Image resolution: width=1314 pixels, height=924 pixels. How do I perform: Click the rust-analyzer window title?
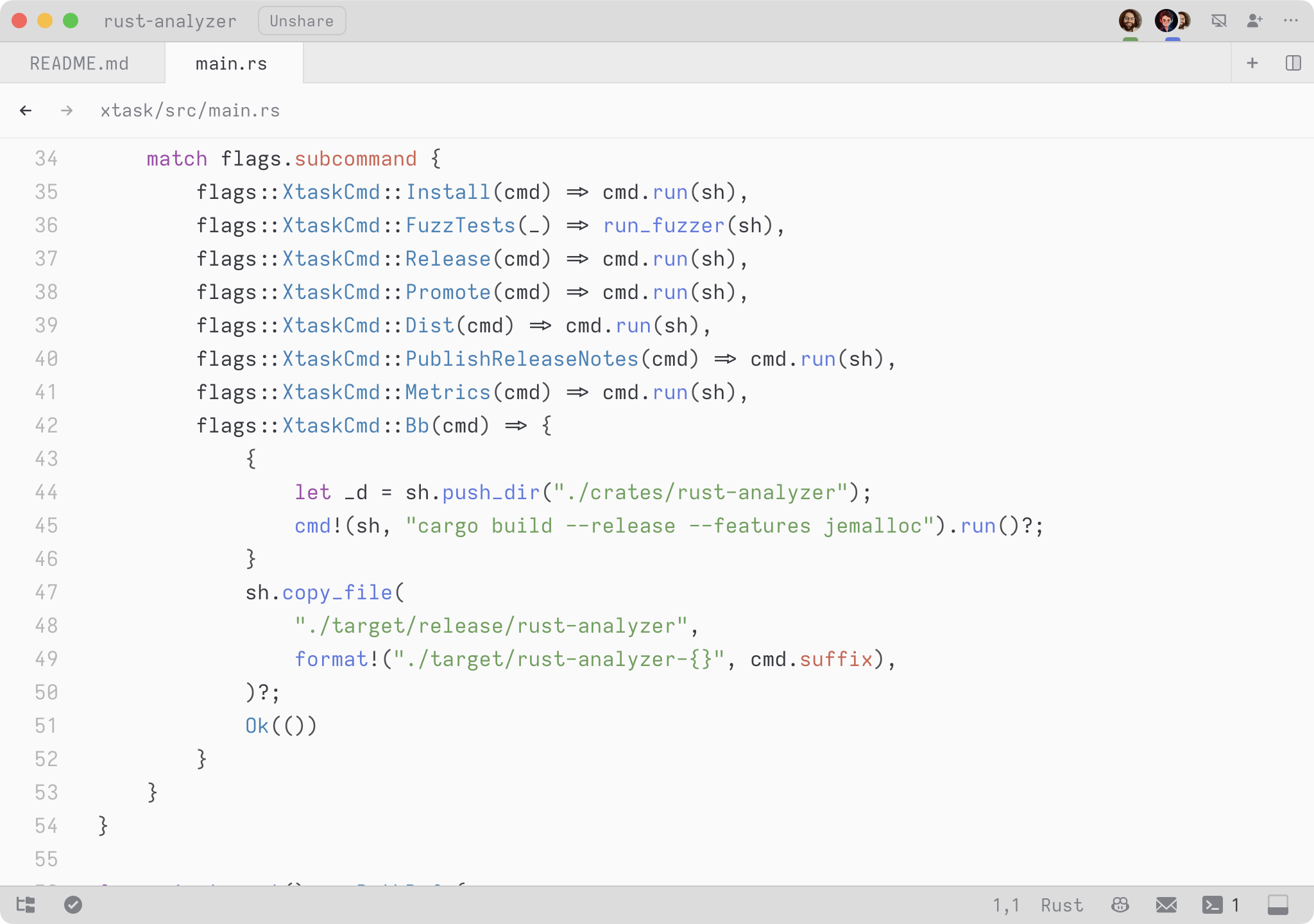click(x=170, y=21)
